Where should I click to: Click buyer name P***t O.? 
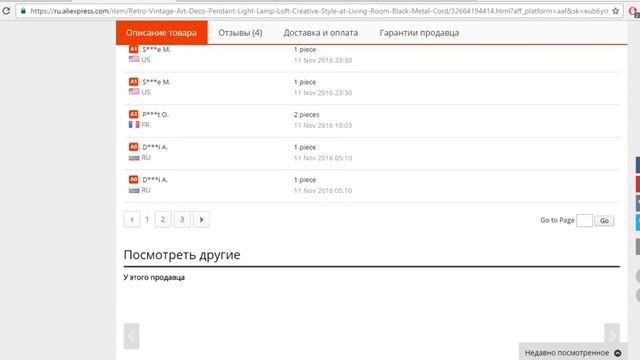pyautogui.click(x=155, y=115)
